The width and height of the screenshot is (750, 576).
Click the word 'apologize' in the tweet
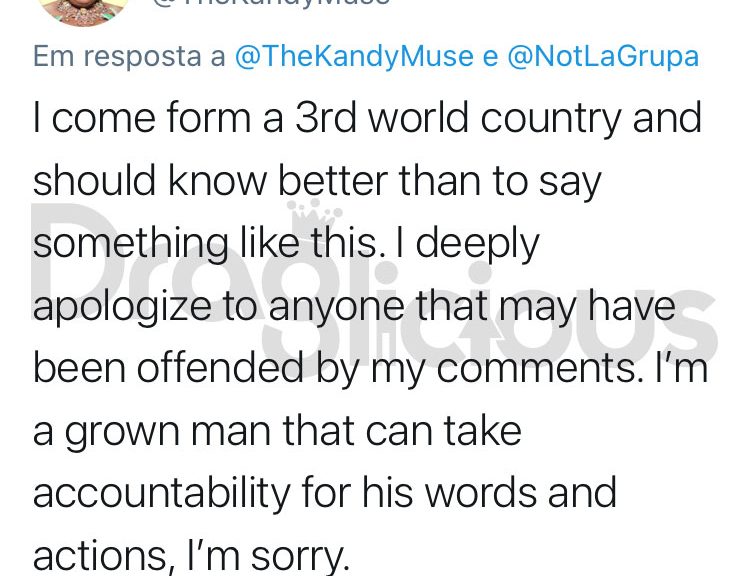122,307
